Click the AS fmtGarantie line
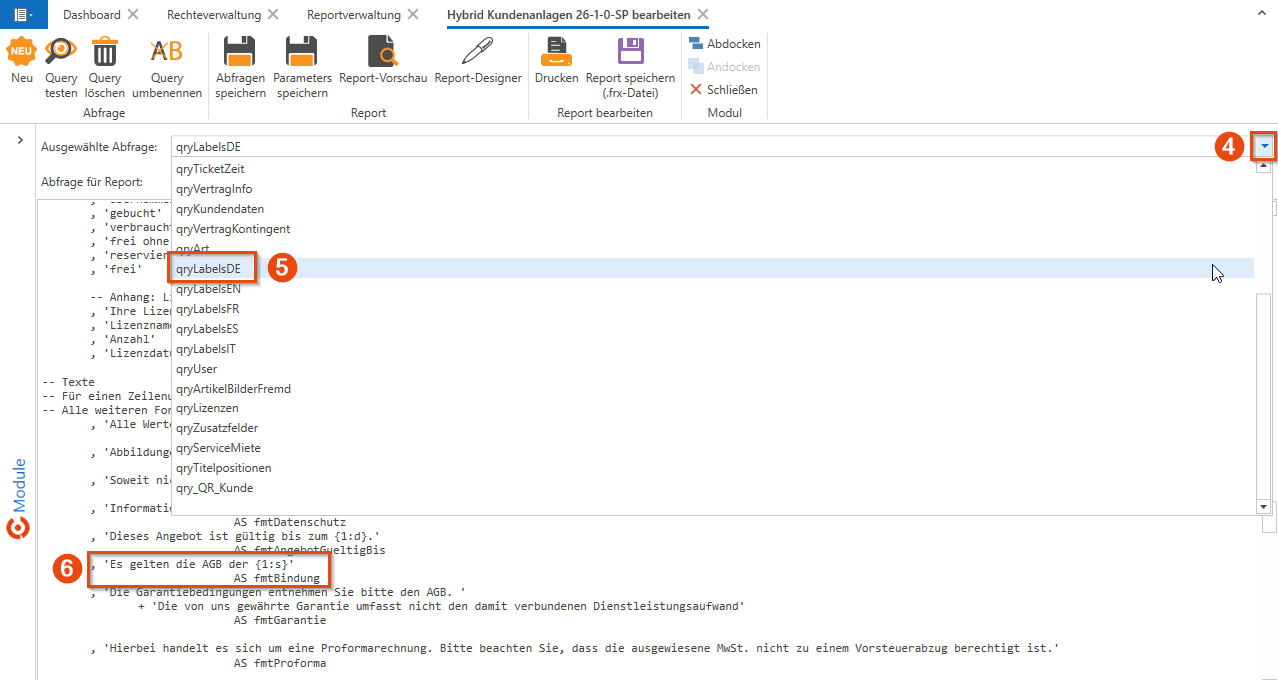The width and height of the screenshot is (1278, 680). pos(279,620)
